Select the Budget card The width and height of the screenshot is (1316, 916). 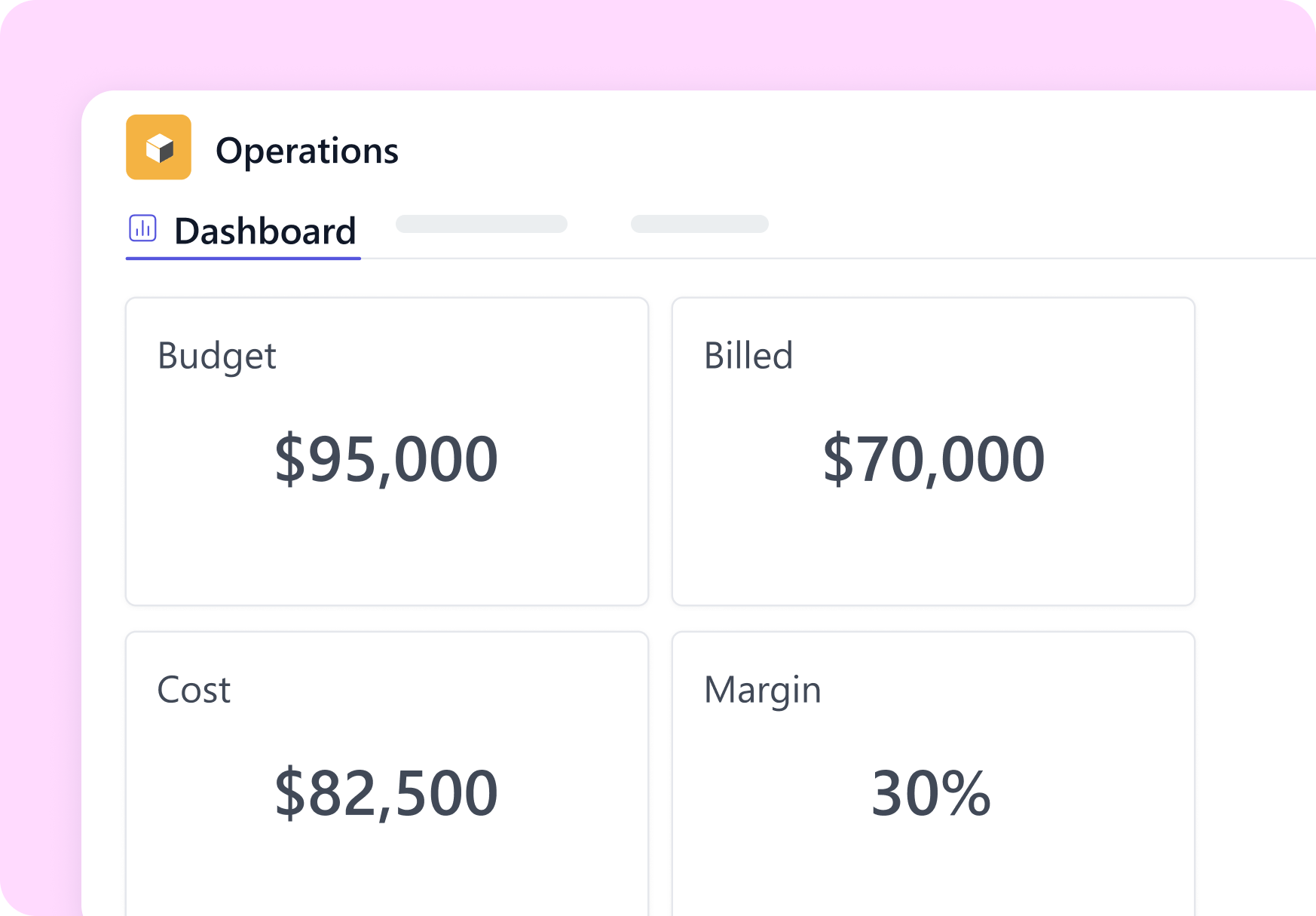click(x=387, y=449)
